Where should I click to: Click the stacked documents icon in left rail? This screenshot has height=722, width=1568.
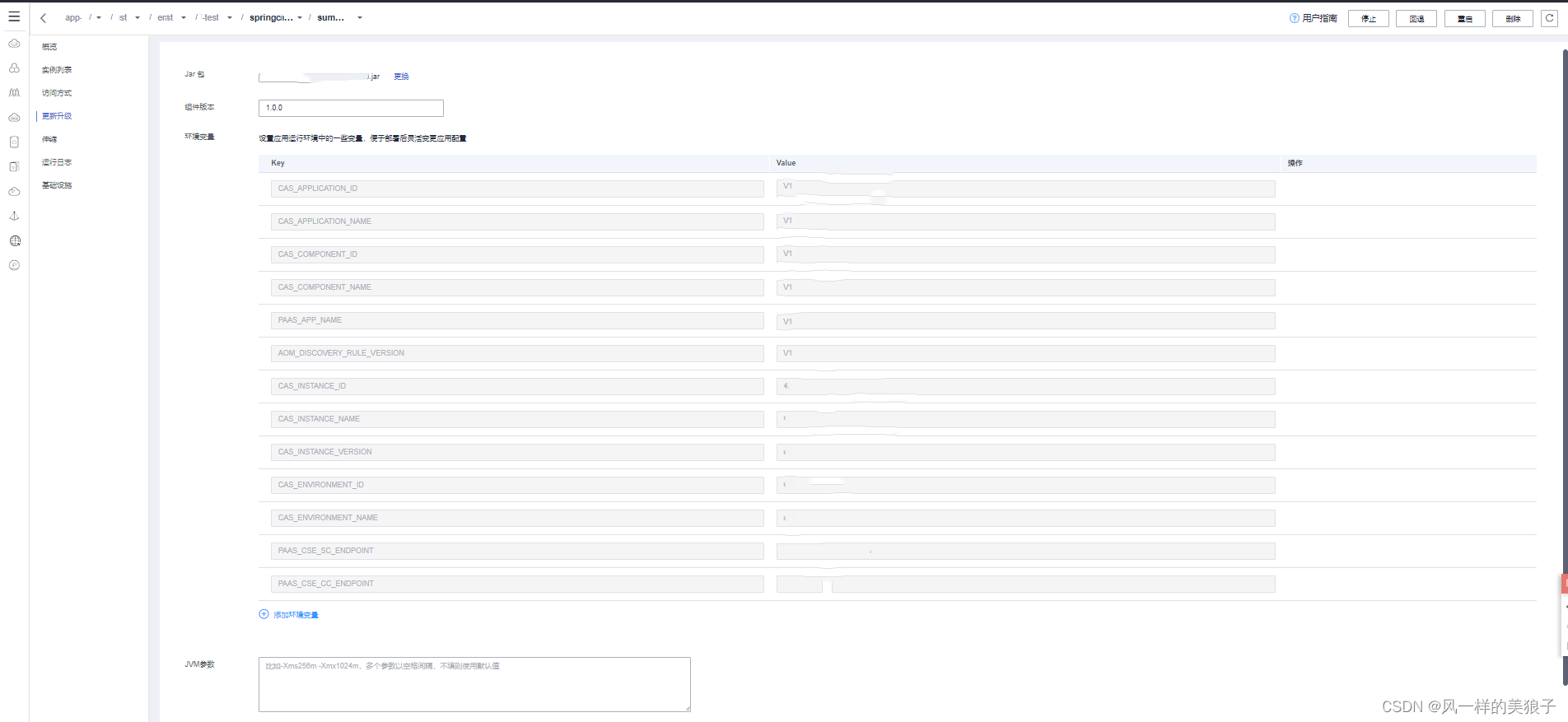pos(14,166)
